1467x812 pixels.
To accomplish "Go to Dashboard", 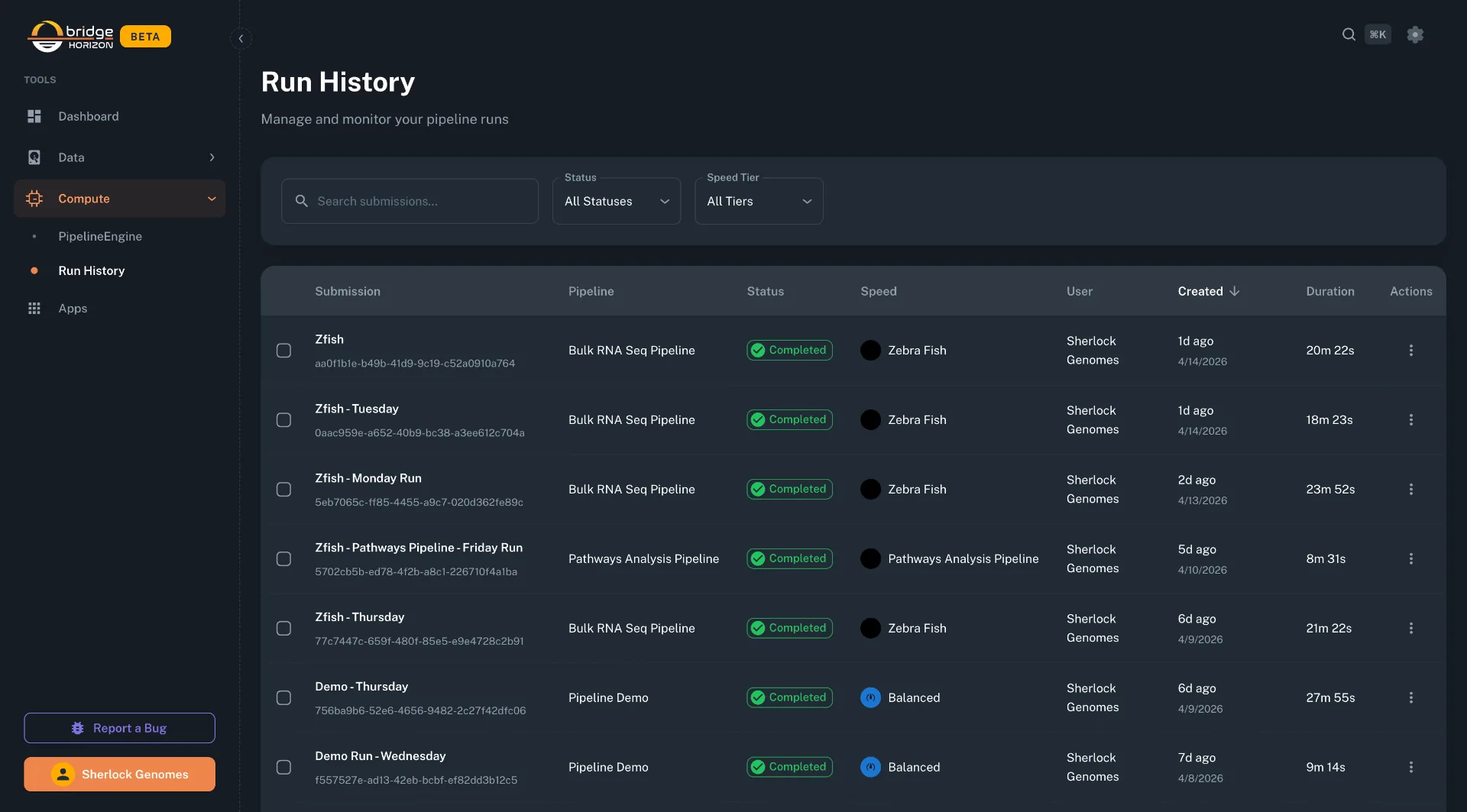I will [x=120, y=116].
